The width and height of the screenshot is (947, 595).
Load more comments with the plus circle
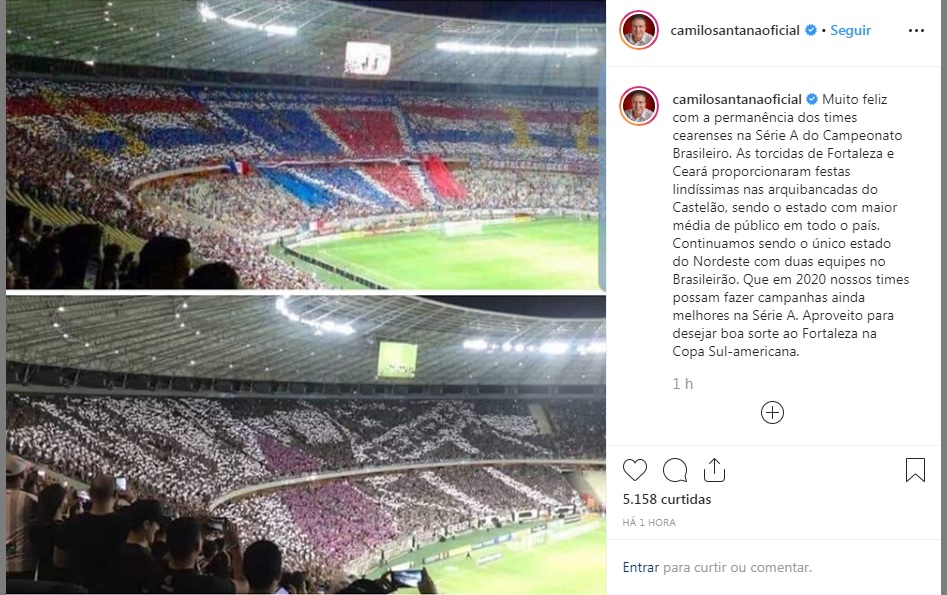[x=772, y=413]
